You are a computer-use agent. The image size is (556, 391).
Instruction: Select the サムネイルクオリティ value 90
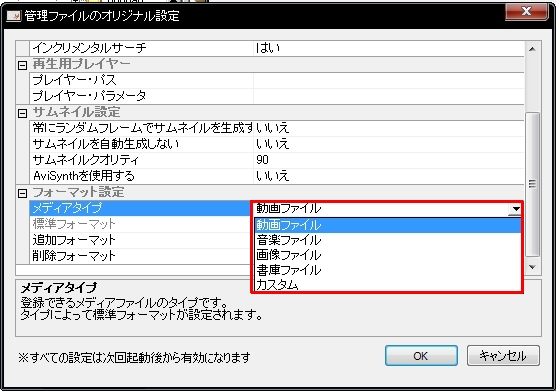click(262, 160)
